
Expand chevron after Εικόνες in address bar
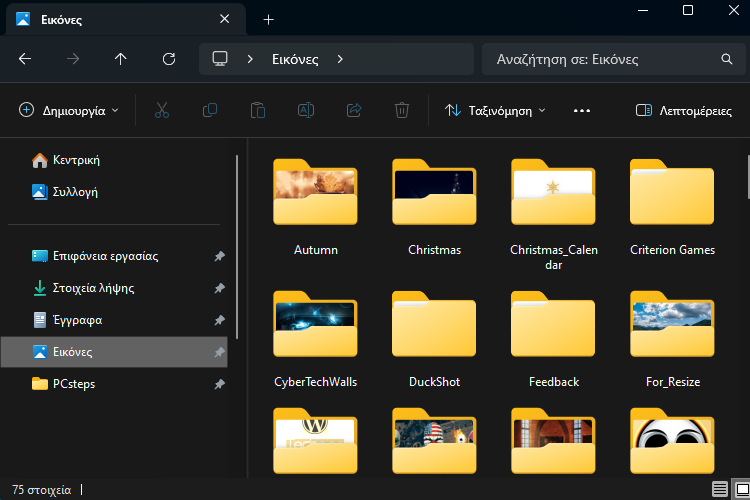[x=340, y=59]
